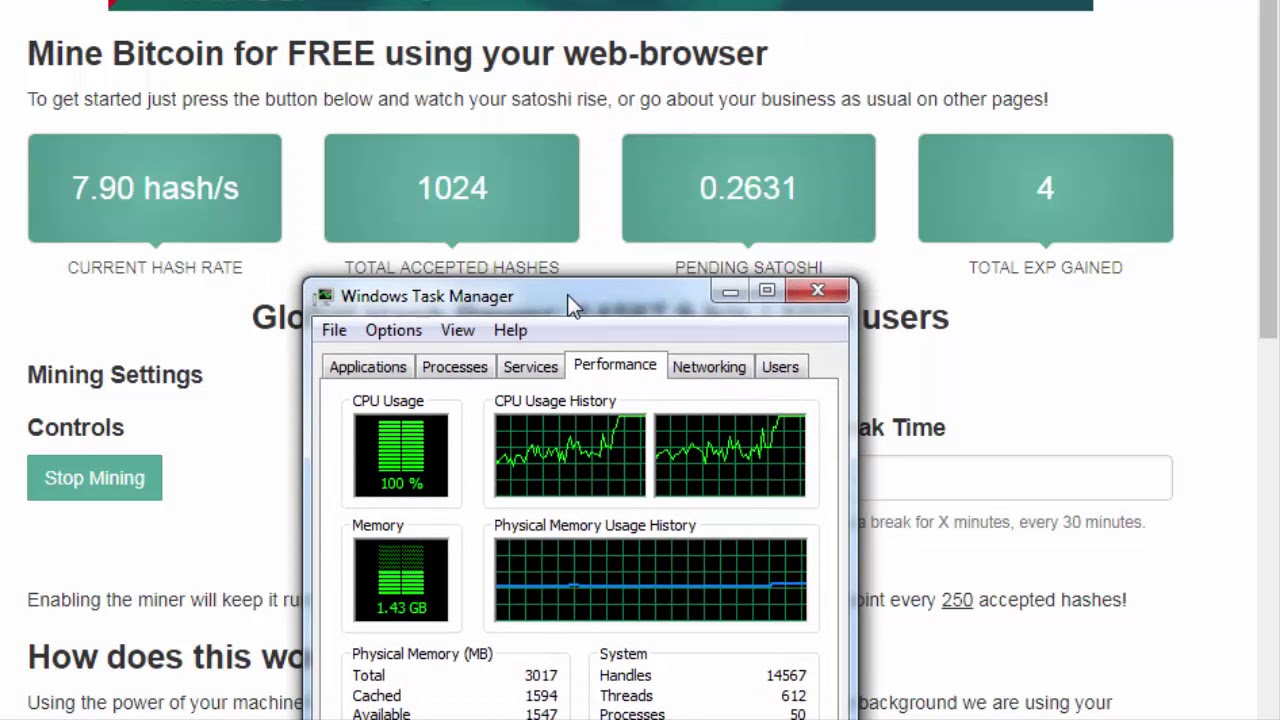Switch to the Services tab
This screenshot has width=1280, height=720.
click(x=530, y=367)
